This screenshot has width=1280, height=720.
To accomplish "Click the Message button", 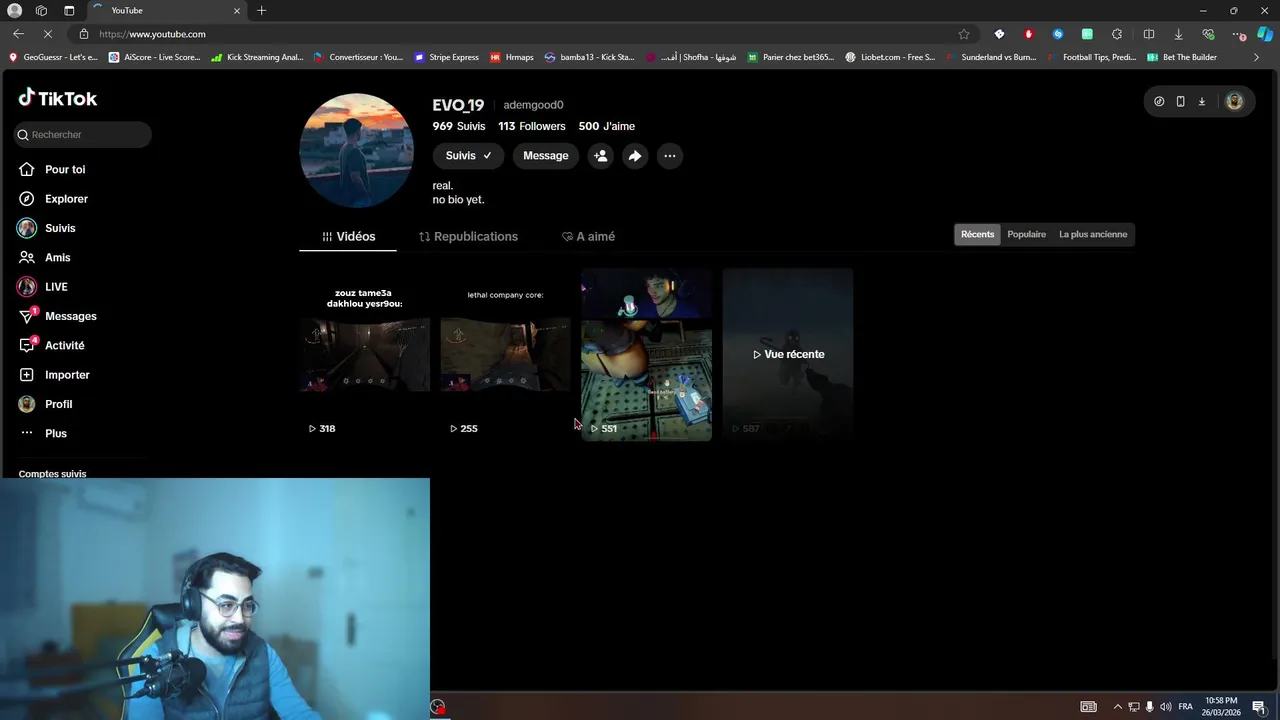I will (545, 156).
